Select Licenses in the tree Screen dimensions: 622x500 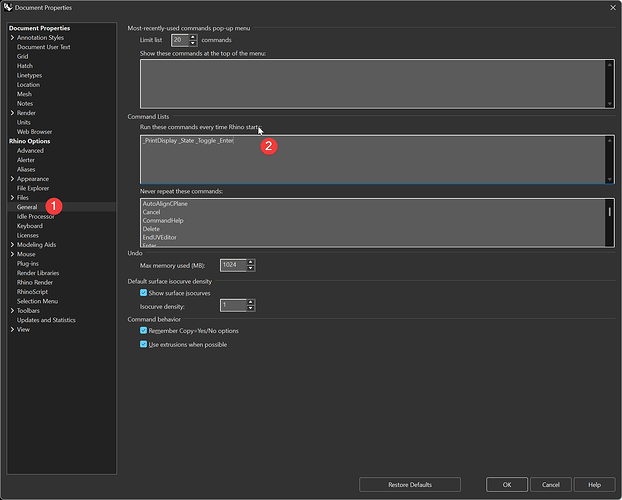coord(27,235)
